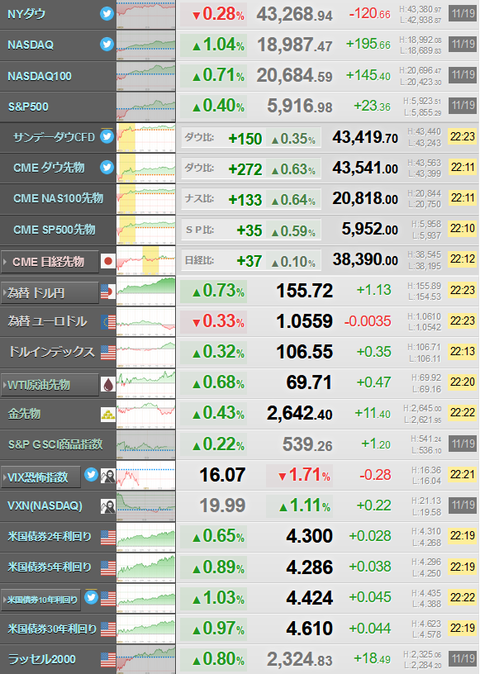Open the 金先物 link

pos(24,414)
